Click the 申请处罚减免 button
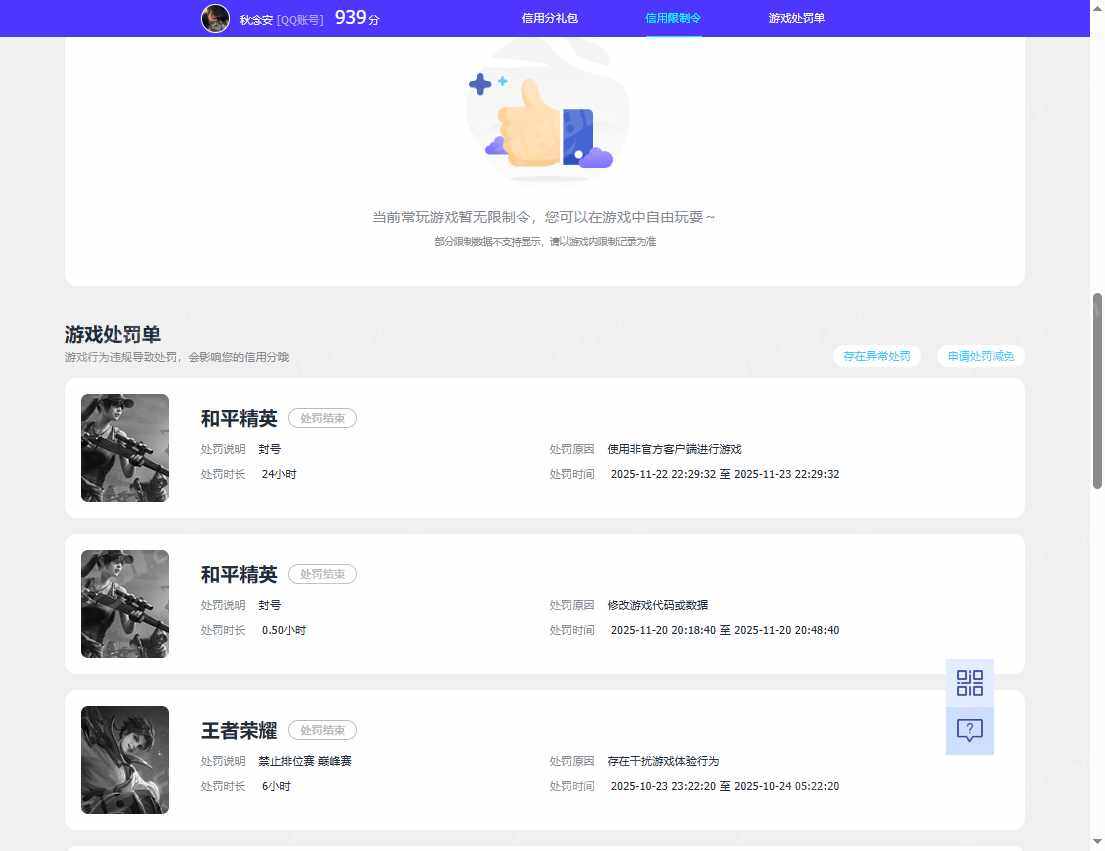1105x851 pixels. [x=980, y=356]
